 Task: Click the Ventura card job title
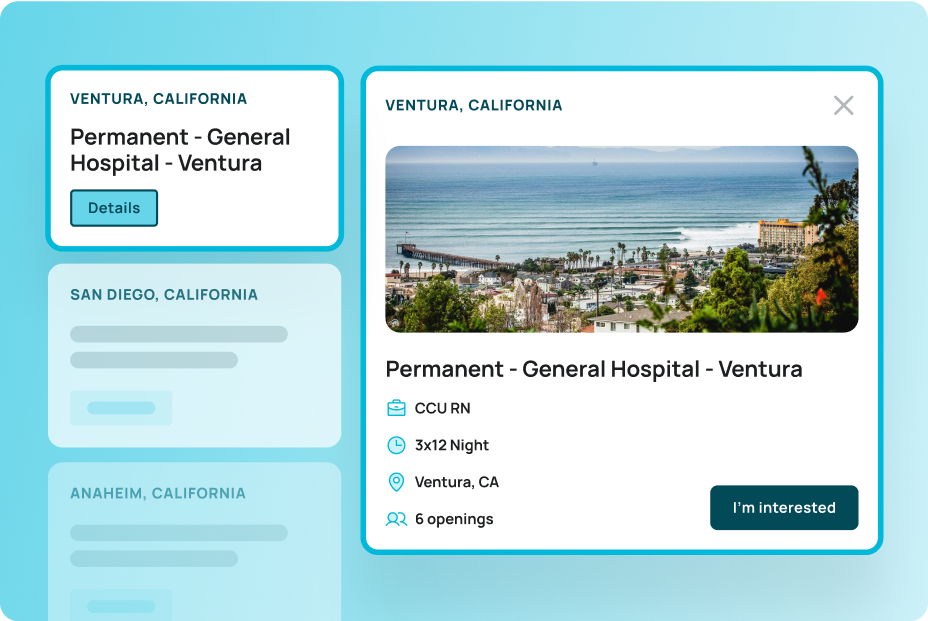tap(180, 150)
